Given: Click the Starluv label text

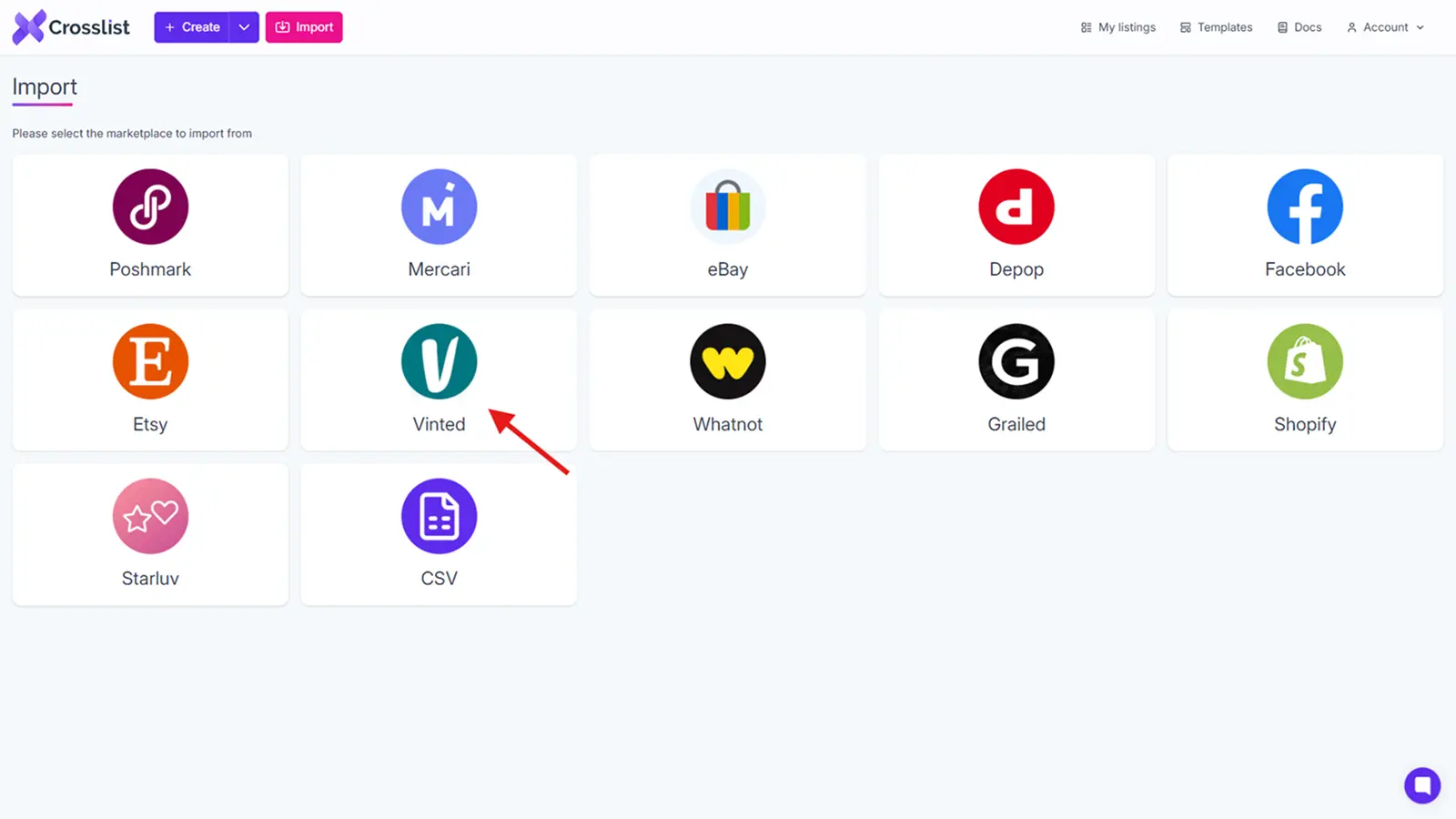Looking at the screenshot, I should [x=150, y=579].
